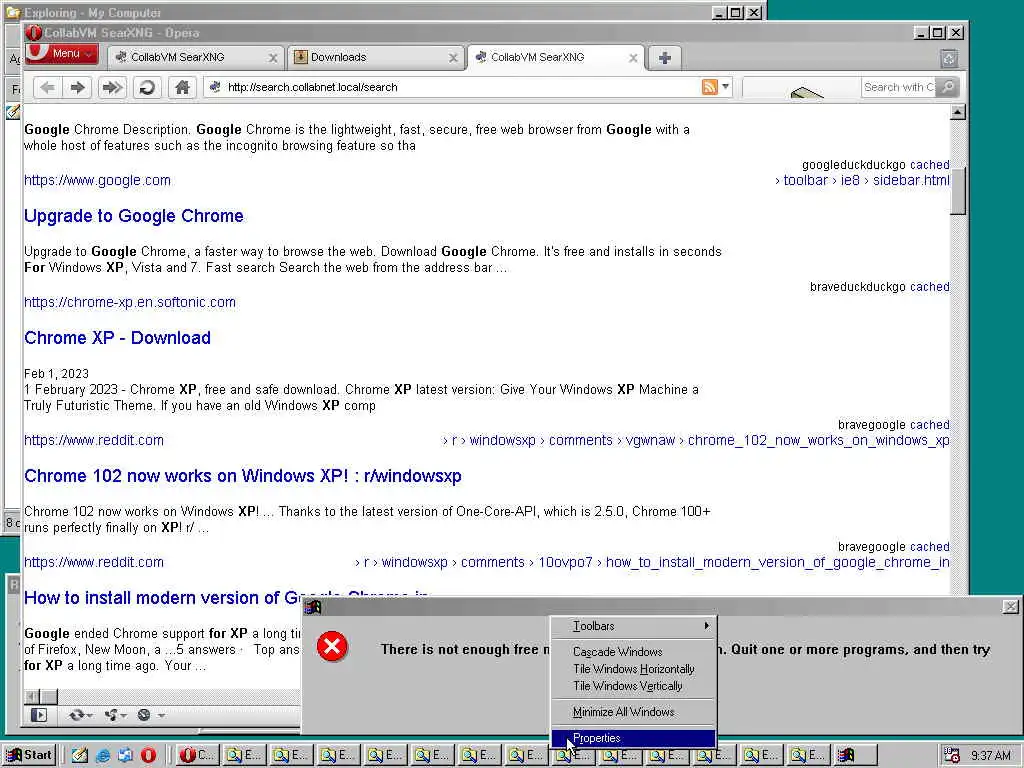Image resolution: width=1024 pixels, height=768 pixels.
Task: Choose Cascade Windows from context menu
Action: tap(633, 652)
